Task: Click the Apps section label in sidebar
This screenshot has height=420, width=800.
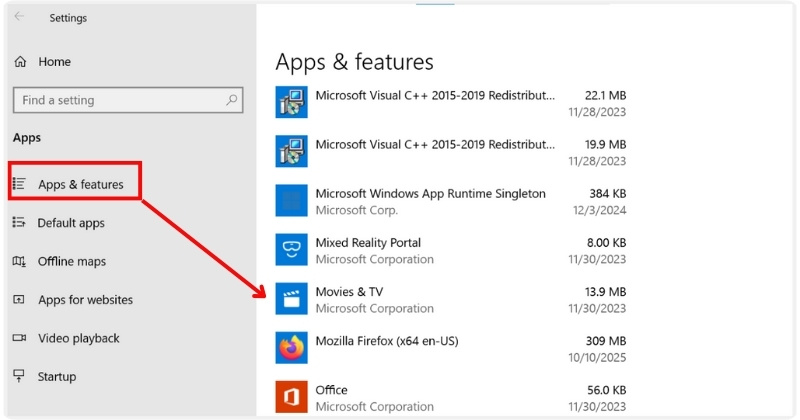Action: [x=27, y=138]
